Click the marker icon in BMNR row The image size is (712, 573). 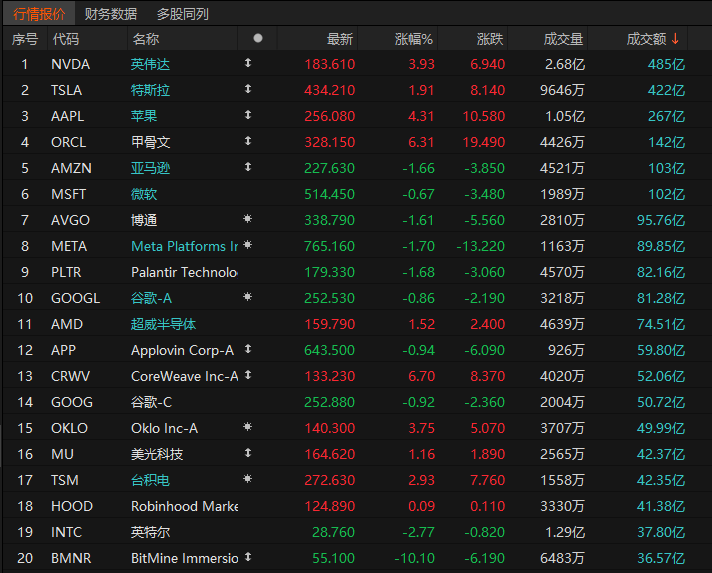click(248, 557)
